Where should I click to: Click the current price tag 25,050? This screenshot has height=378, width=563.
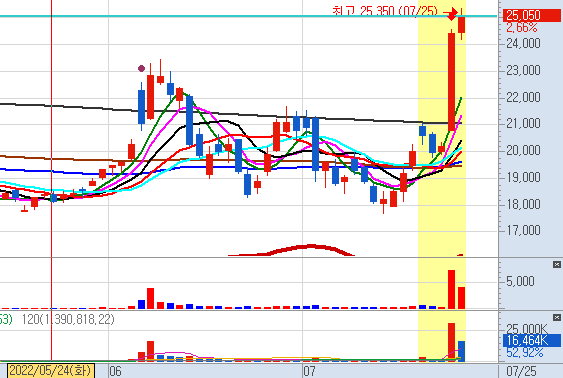(x=531, y=15)
